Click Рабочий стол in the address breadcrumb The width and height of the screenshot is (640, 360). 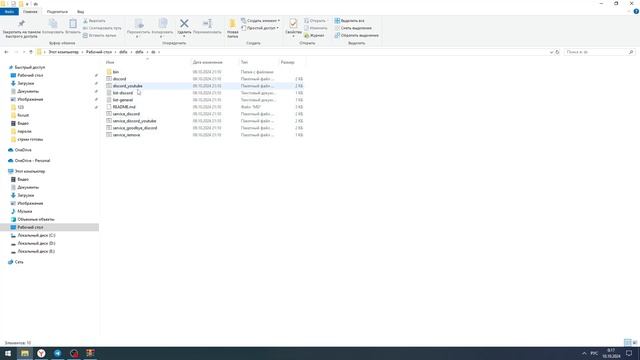pos(99,52)
